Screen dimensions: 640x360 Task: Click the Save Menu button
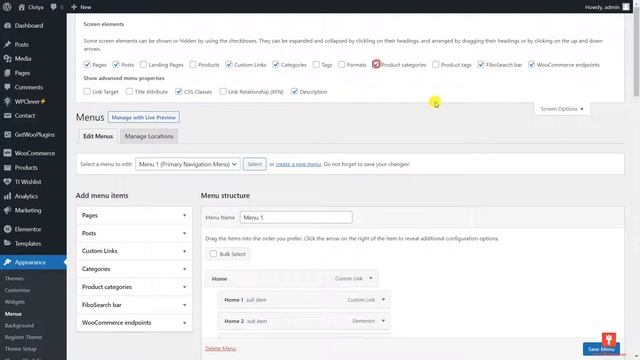(x=601, y=349)
